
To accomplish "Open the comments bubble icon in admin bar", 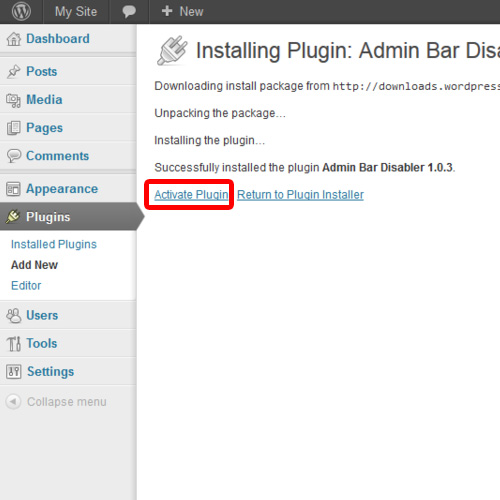I will point(129,12).
